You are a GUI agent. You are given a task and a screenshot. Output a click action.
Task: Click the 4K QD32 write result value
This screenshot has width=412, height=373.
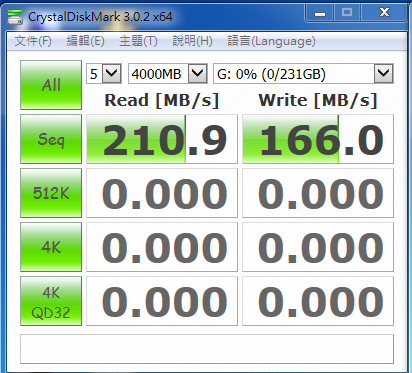point(318,301)
